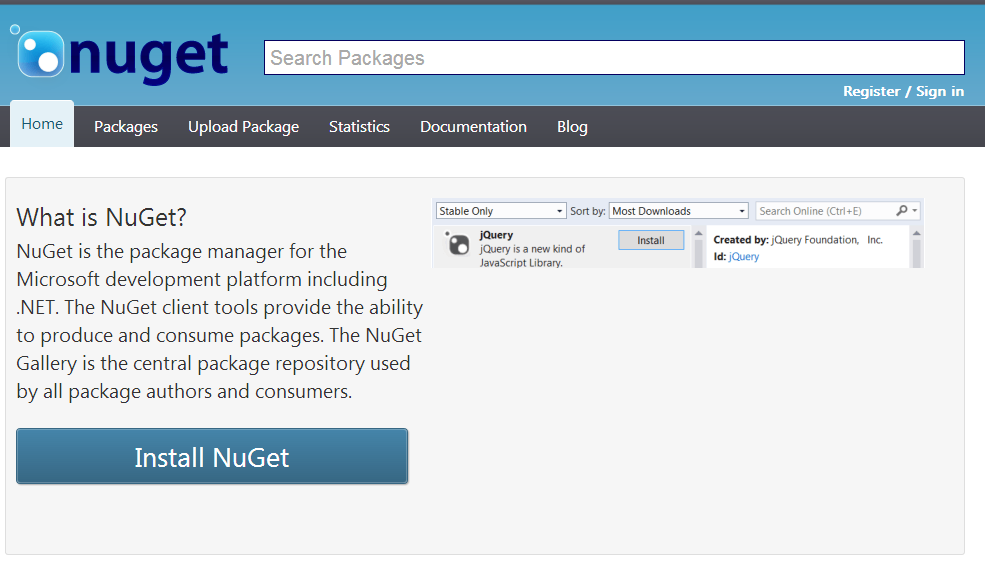Open the Register / Sign in link

click(x=903, y=91)
